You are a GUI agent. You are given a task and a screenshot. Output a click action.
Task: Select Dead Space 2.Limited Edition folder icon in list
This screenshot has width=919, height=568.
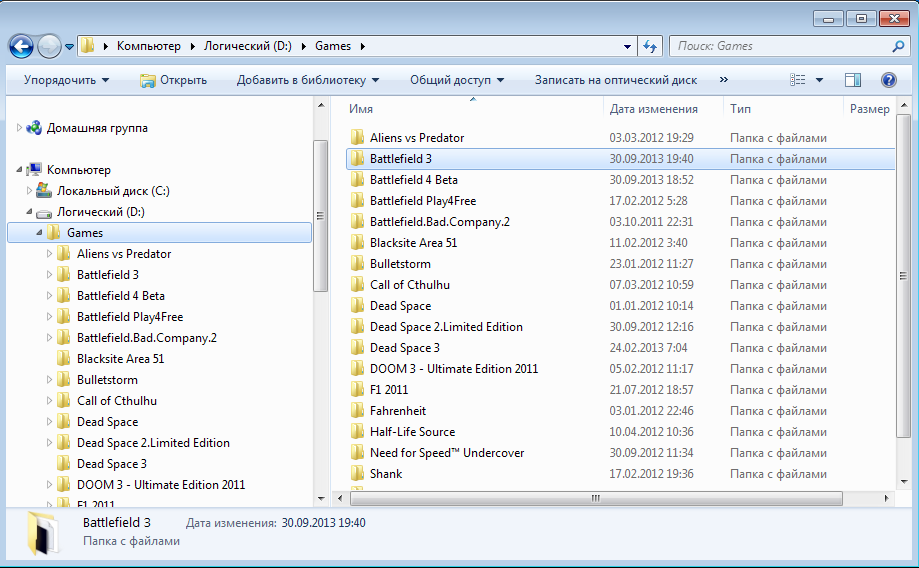click(358, 327)
